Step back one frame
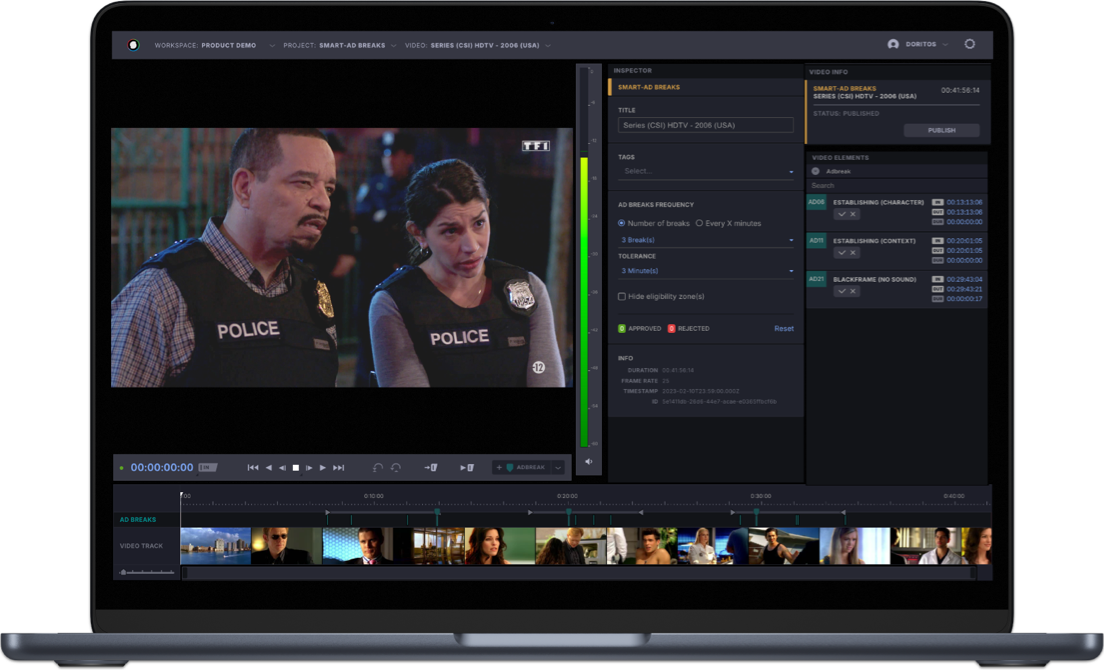 [x=282, y=468]
